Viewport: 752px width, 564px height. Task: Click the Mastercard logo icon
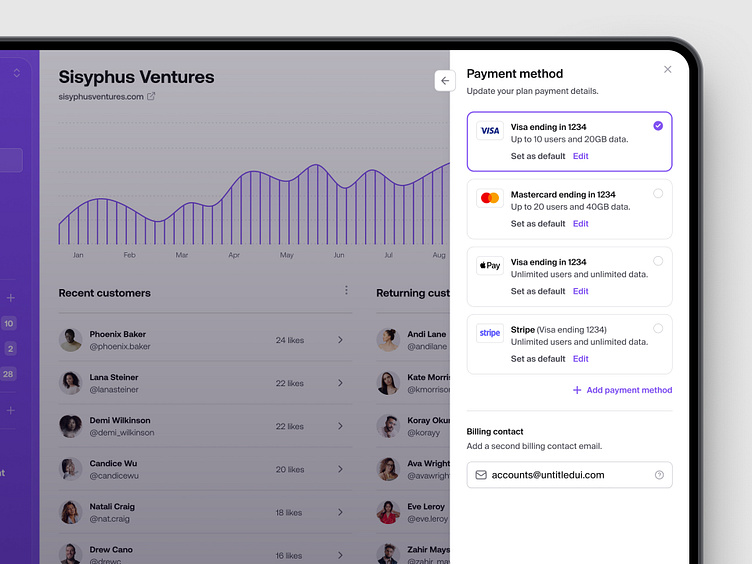(x=489, y=198)
